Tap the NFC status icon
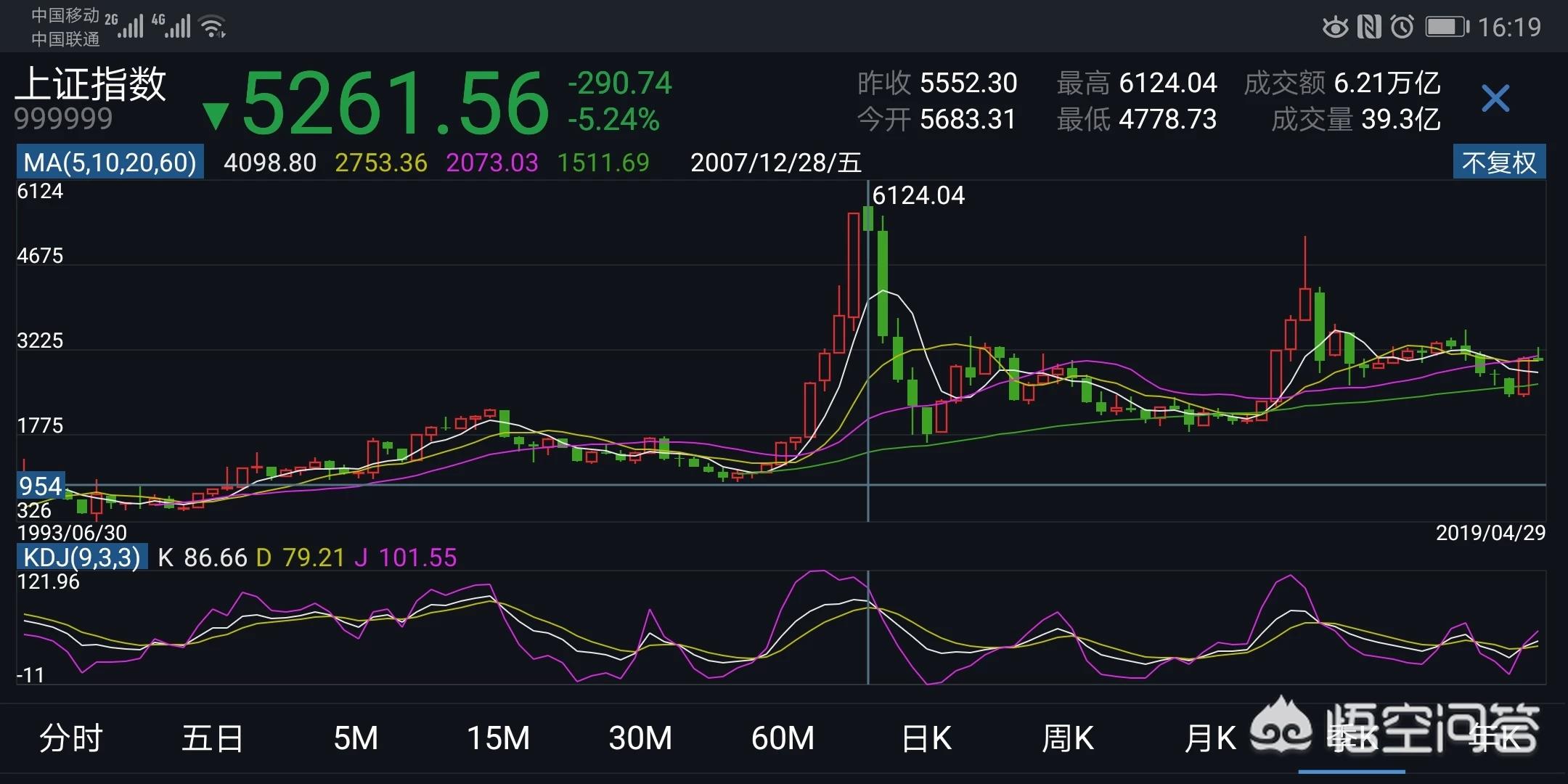The height and width of the screenshot is (784, 1568). [1369, 27]
